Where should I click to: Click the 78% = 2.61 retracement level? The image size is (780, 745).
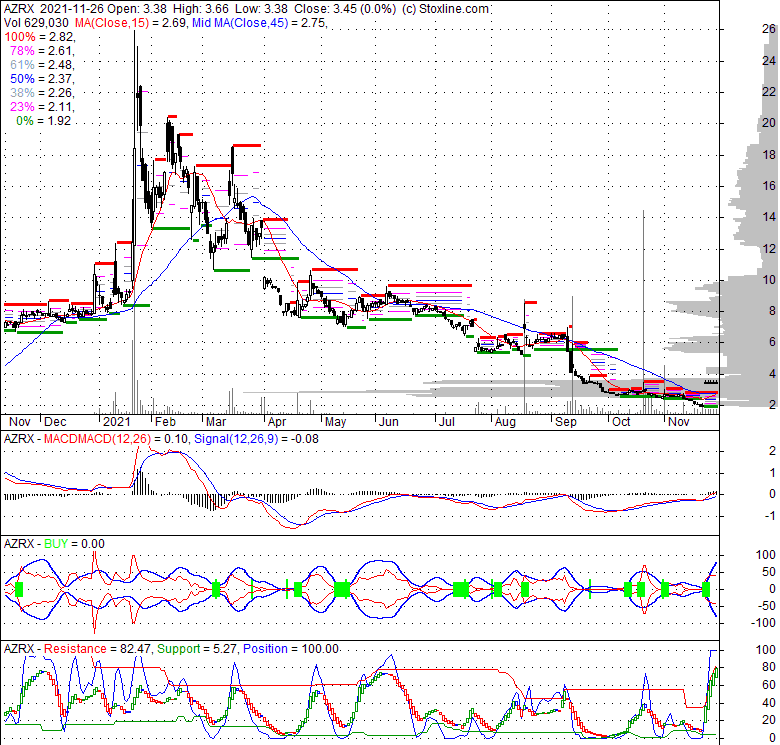42,51
